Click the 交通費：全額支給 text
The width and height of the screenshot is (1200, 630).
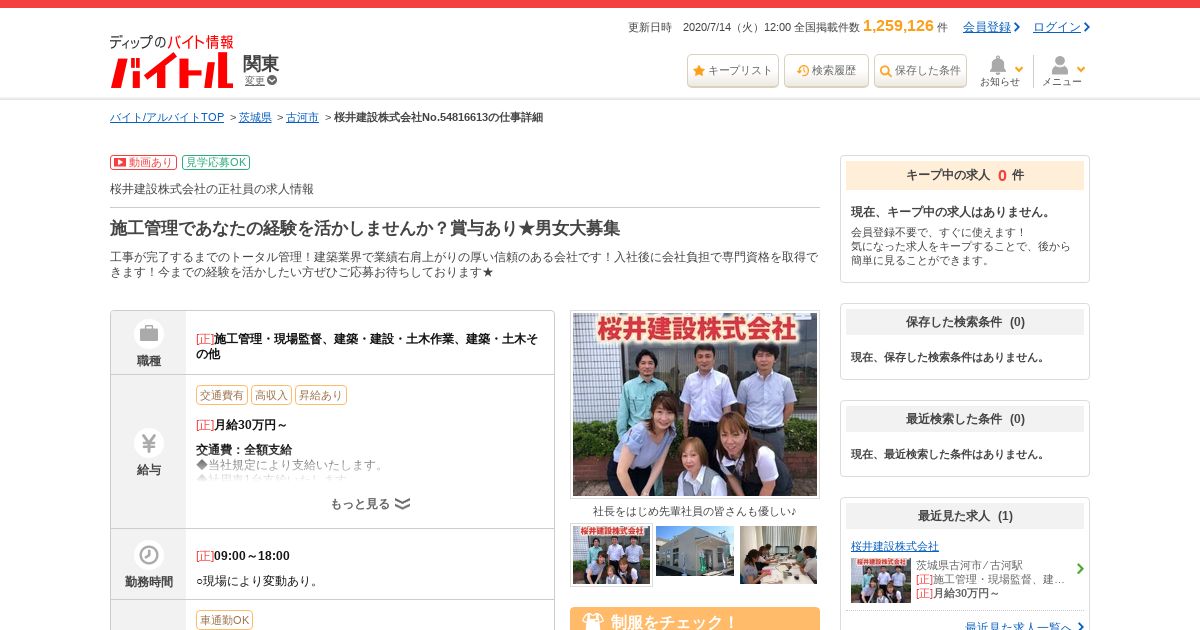tap(244, 450)
